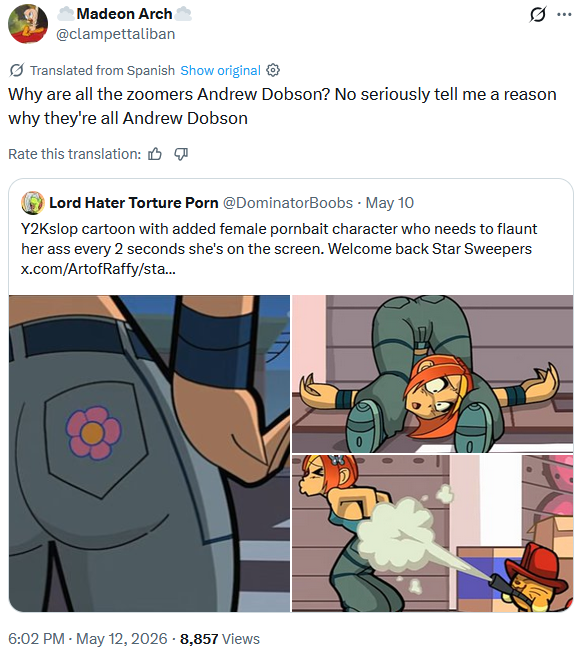Click the 8,857 Views count
583x656 pixels.
point(220,639)
